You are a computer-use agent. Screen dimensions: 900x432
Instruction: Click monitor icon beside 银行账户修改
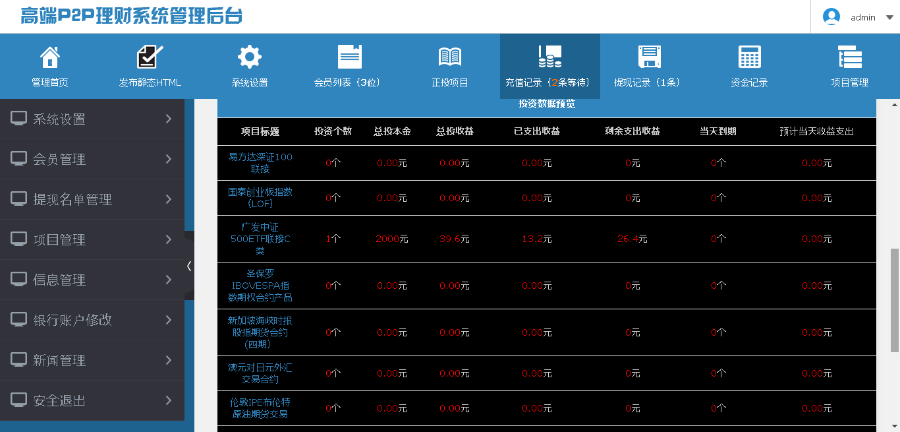19,320
